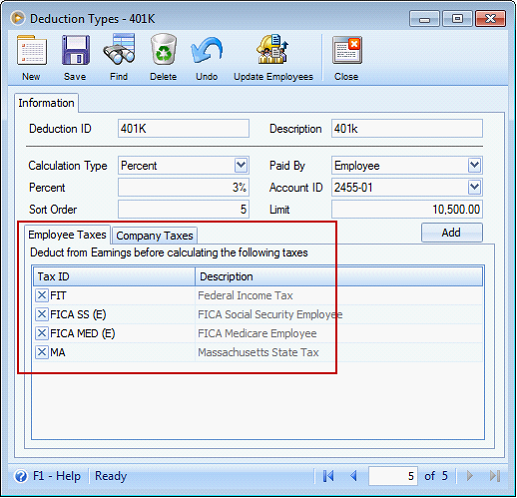Select the Company Taxes tab
Screen dimensions: 517x498
(155, 236)
